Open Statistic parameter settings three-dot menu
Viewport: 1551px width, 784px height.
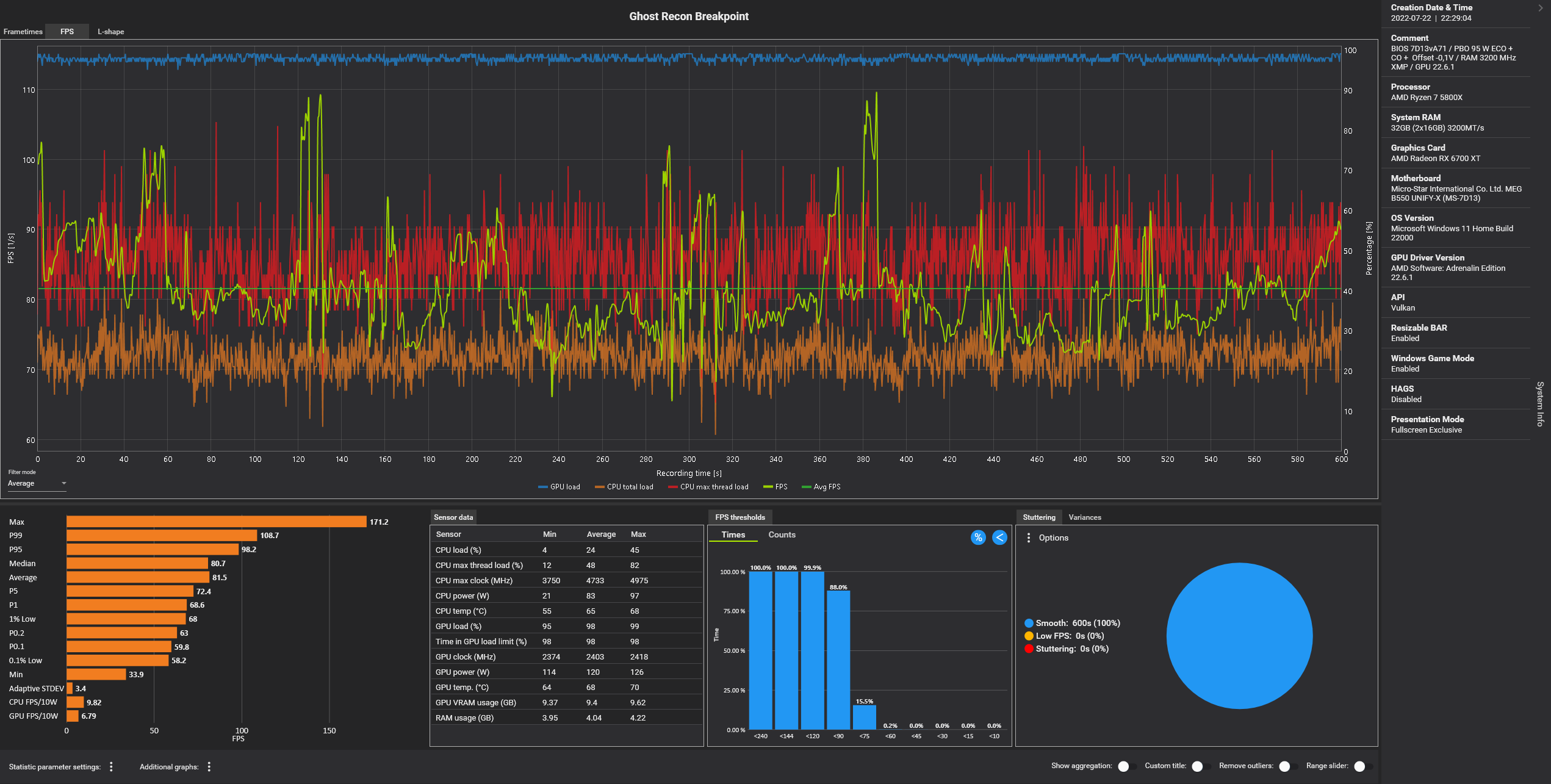[x=111, y=766]
